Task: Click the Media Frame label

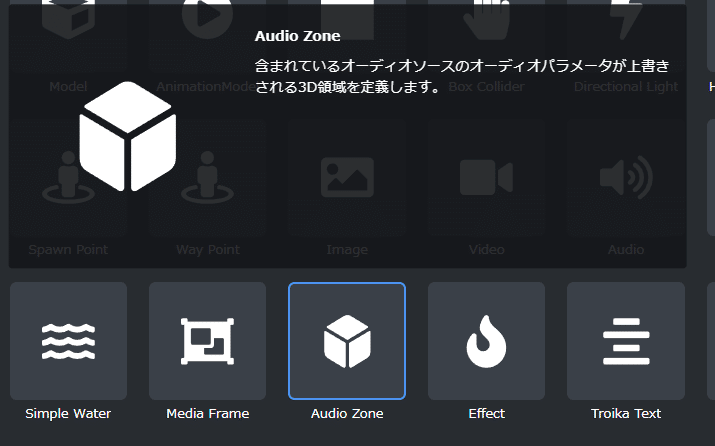Action: tap(207, 414)
